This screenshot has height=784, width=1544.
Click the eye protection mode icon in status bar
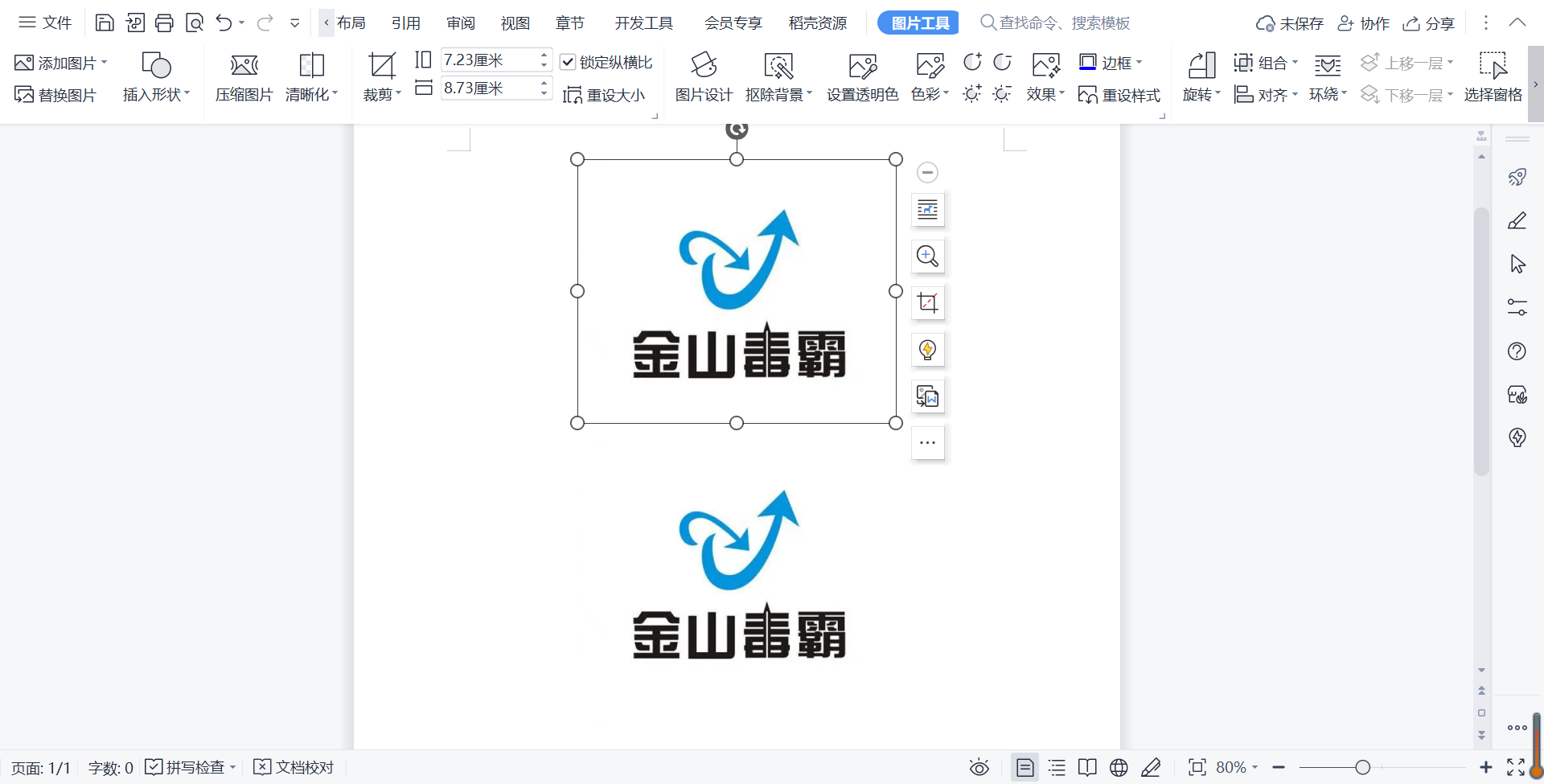coord(979,768)
